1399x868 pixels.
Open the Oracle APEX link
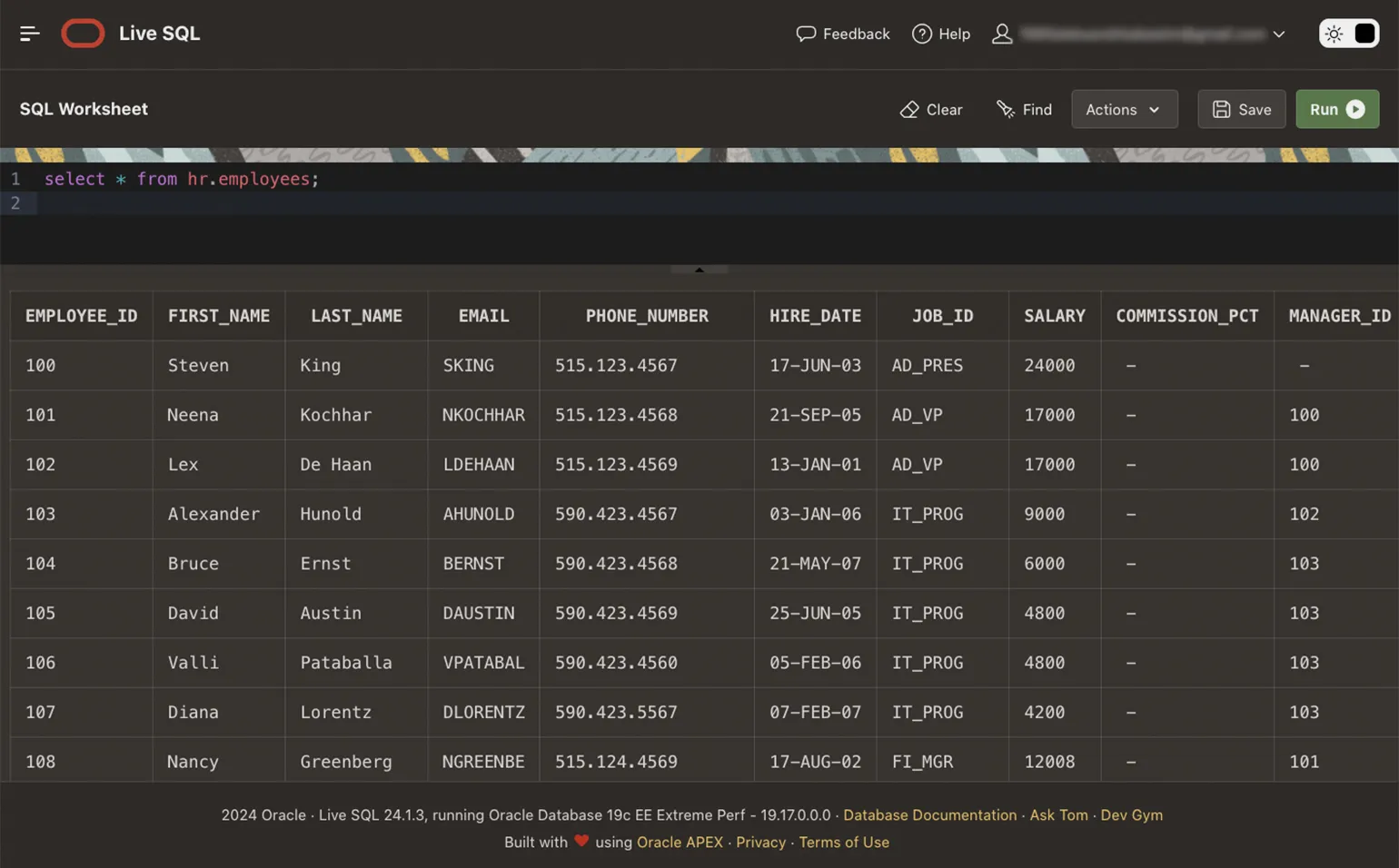(x=680, y=843)
